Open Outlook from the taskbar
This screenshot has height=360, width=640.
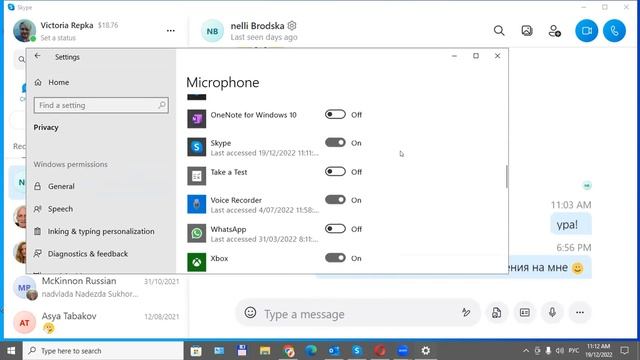point(334,351)
